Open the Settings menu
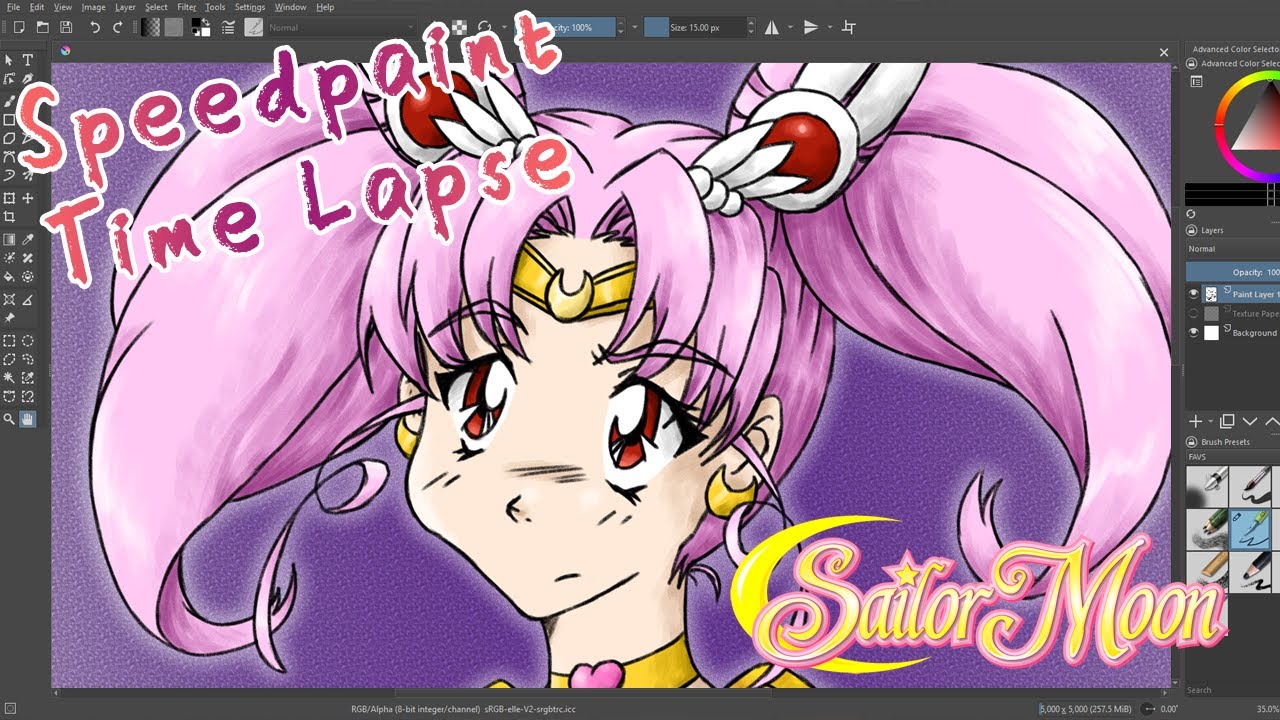Image resolution: width=1280 pixels, height=720 pixels. (250, 7)
